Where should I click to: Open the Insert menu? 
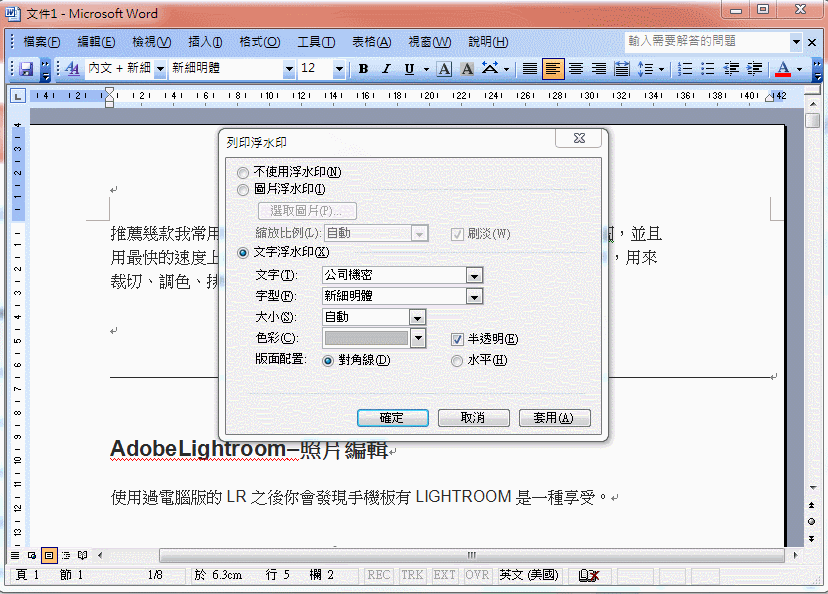click(205, 42)
